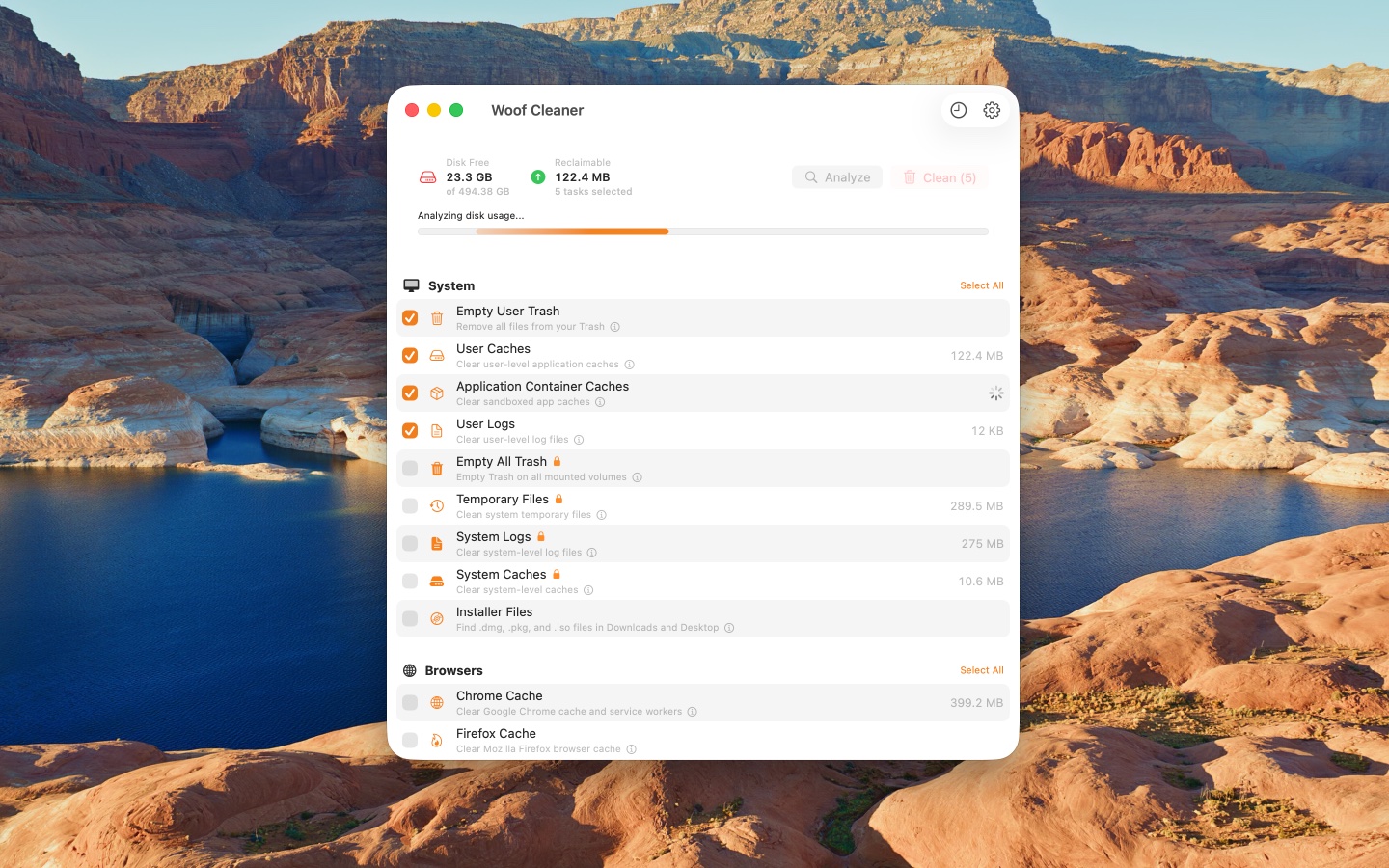Click the Chrome Cache globe icon
Viewport: 1389px width, 868px height.
pos(437,703)
